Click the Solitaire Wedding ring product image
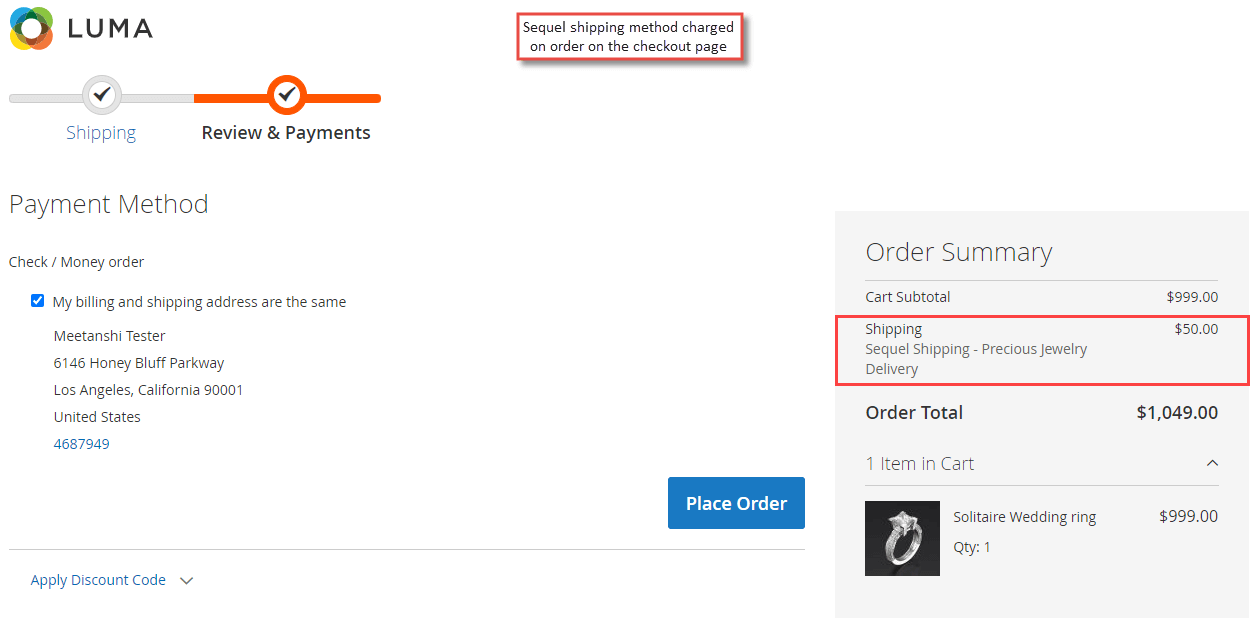Screen dimensions: 1260x628 (901, 538)
